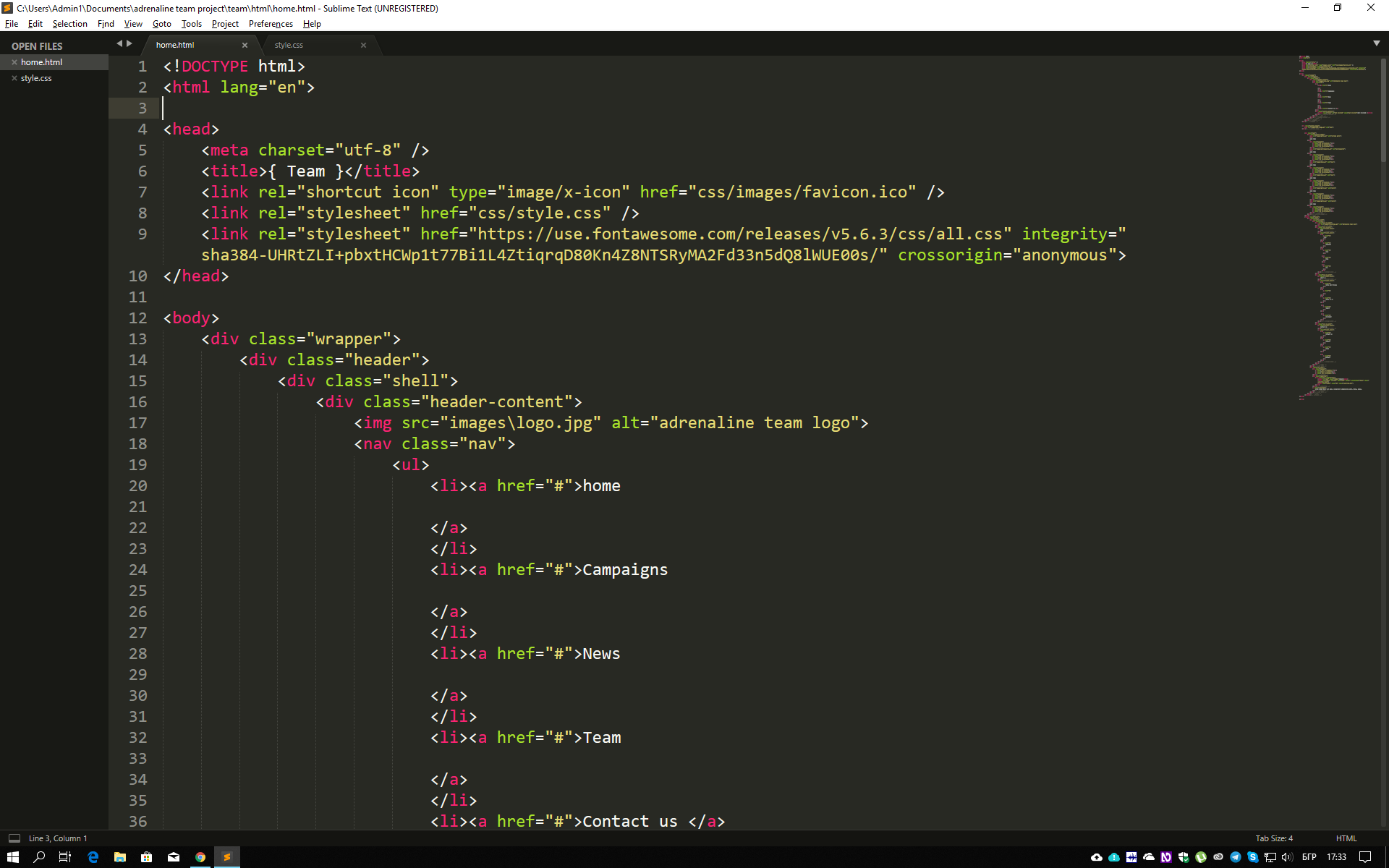Viewport: 1389px width, 868px height.
Task: Open the volume control in the tray
Action: coord(1287,857)
